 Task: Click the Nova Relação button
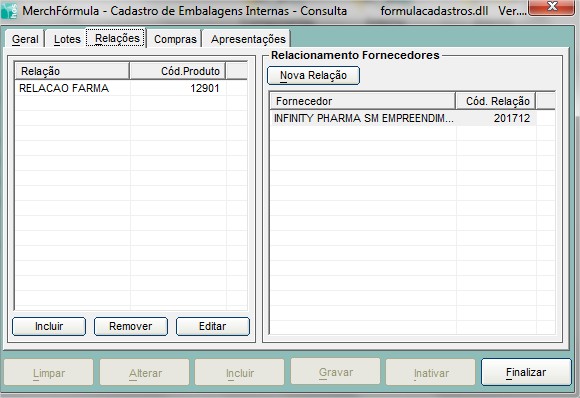coord(313,75)
